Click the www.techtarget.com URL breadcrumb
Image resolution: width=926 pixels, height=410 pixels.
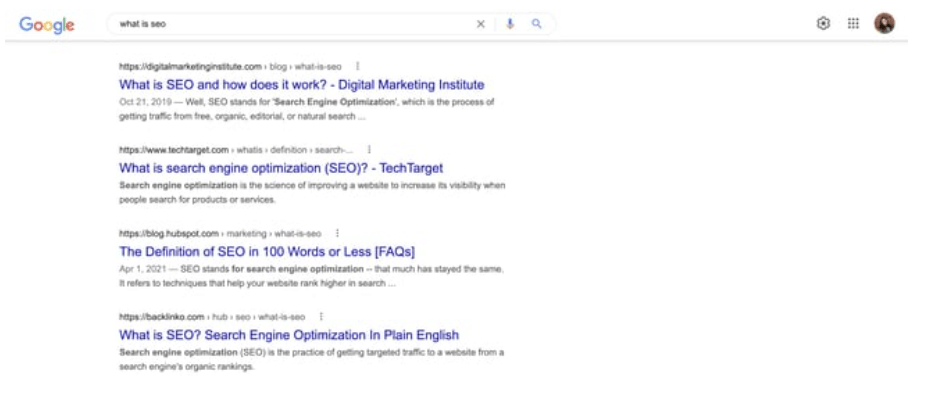coord(236,150)
